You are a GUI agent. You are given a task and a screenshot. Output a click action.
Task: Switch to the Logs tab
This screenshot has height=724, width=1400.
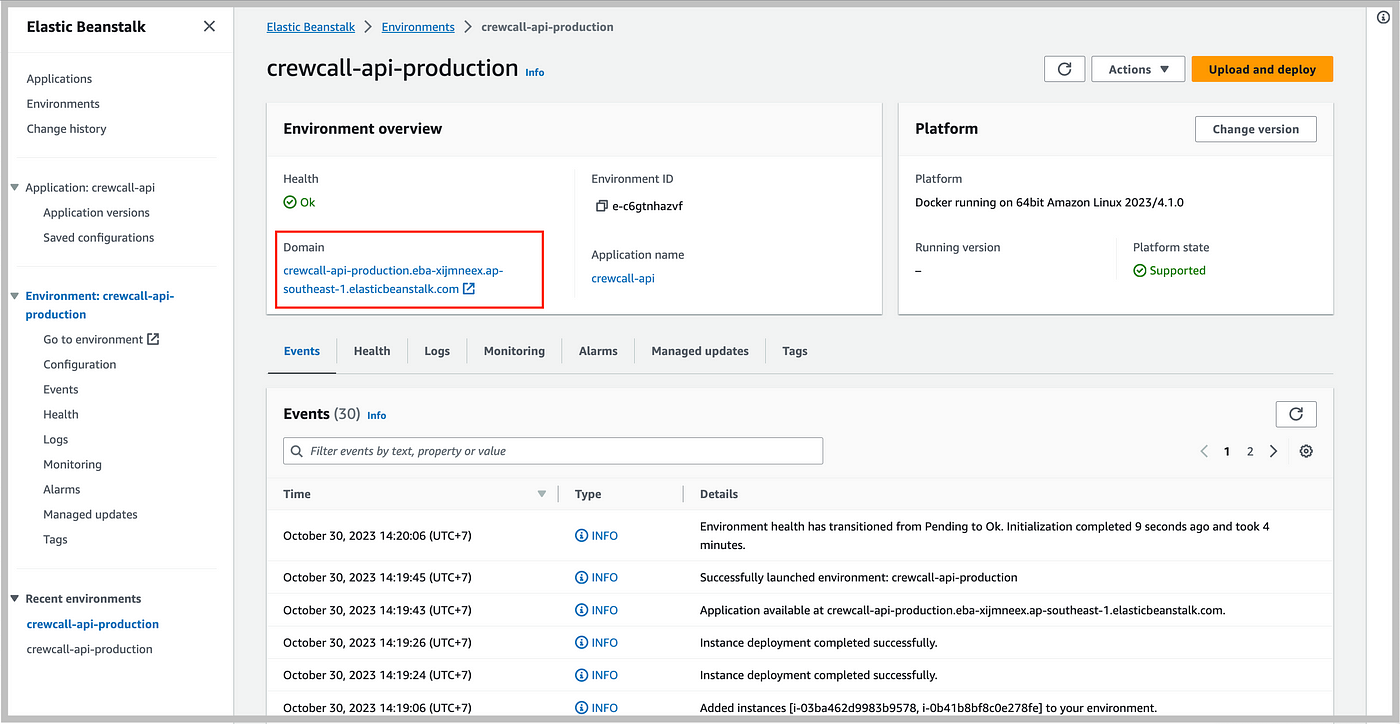pyautogui.click(x=437, y=351)
